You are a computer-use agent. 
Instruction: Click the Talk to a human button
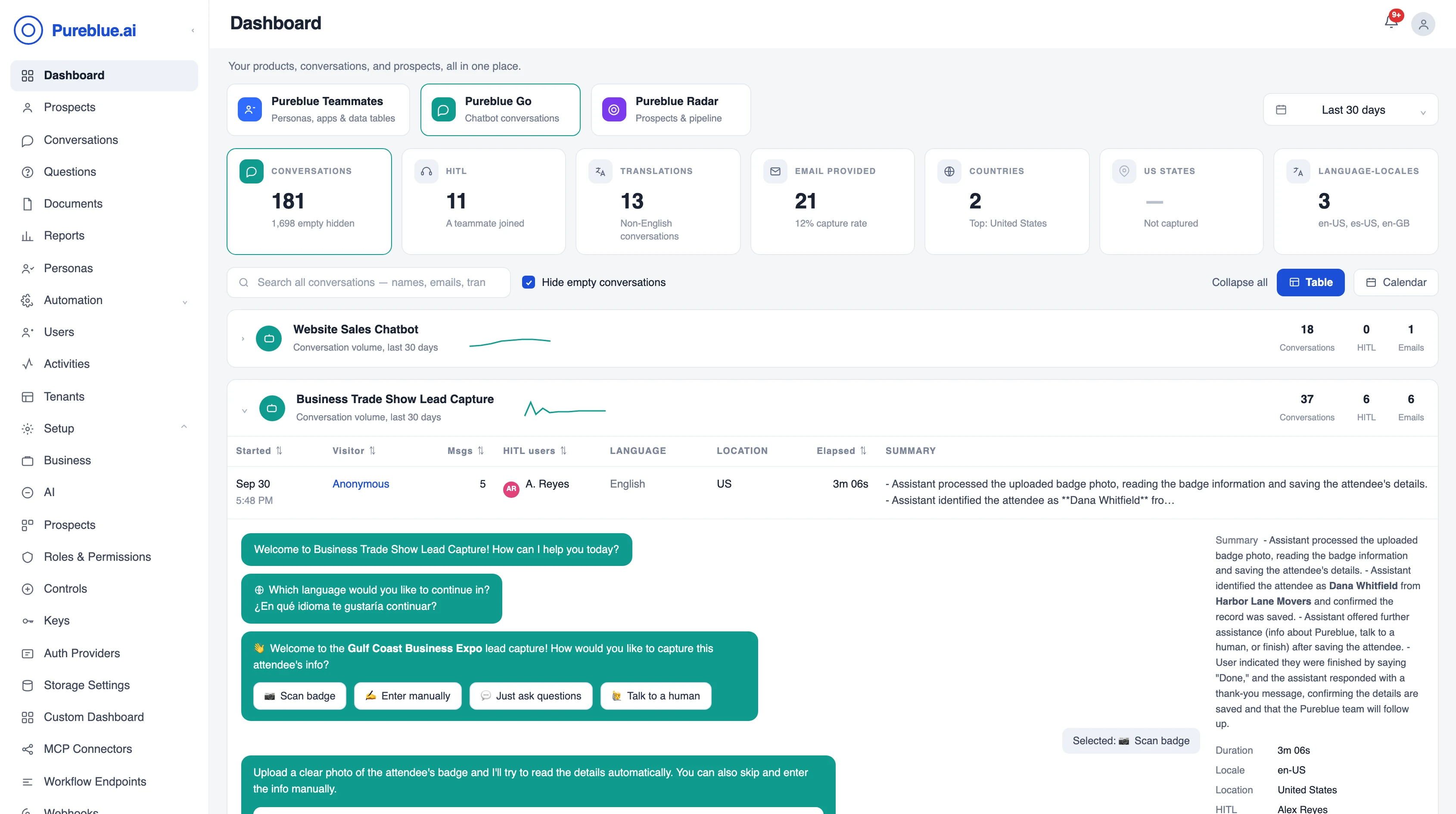pyautogui.click(x=656, y=696)
